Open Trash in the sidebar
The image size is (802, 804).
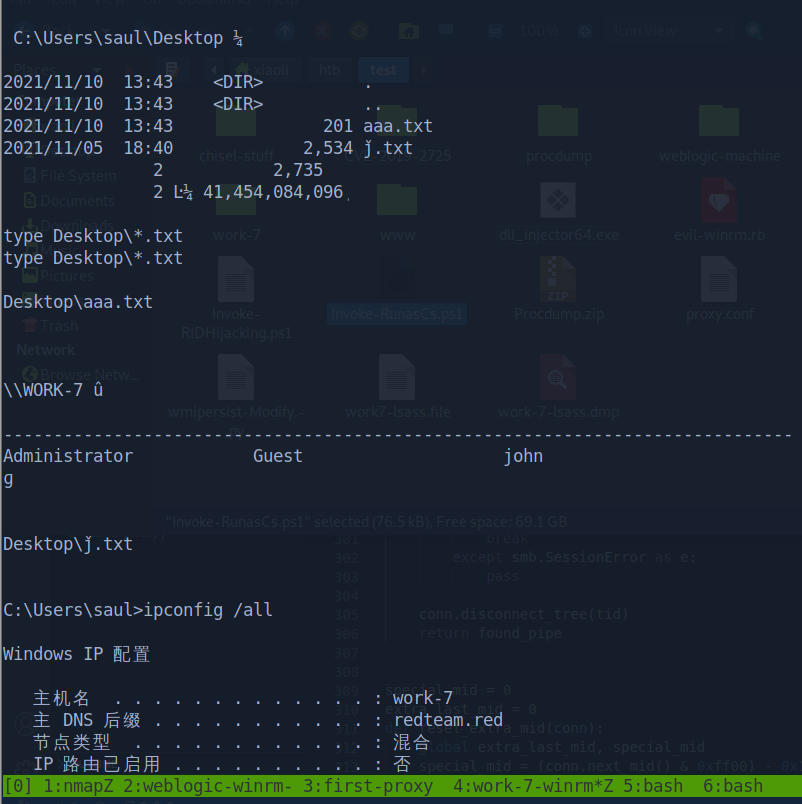58,326
